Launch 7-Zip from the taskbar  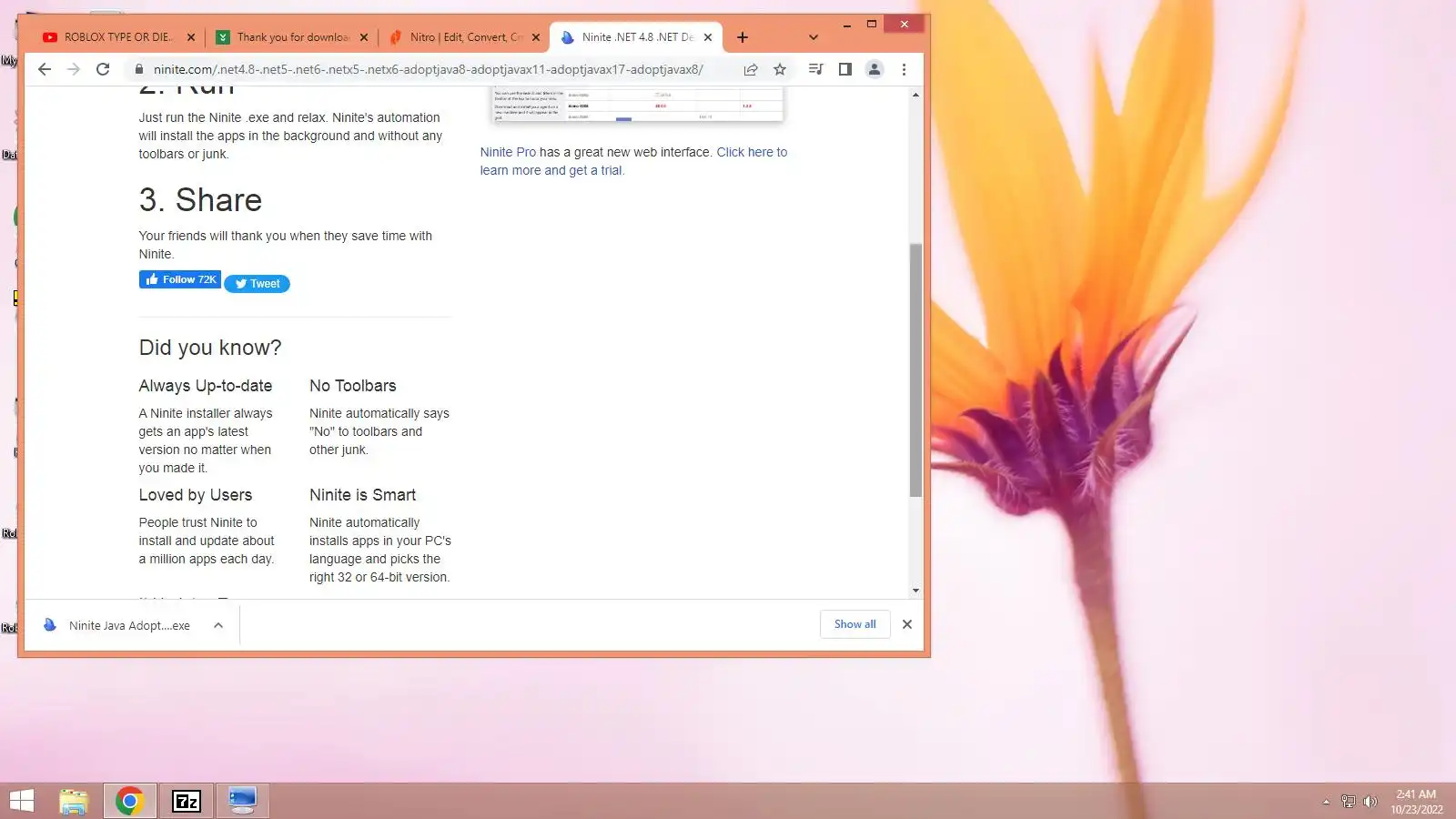(187, 801)
